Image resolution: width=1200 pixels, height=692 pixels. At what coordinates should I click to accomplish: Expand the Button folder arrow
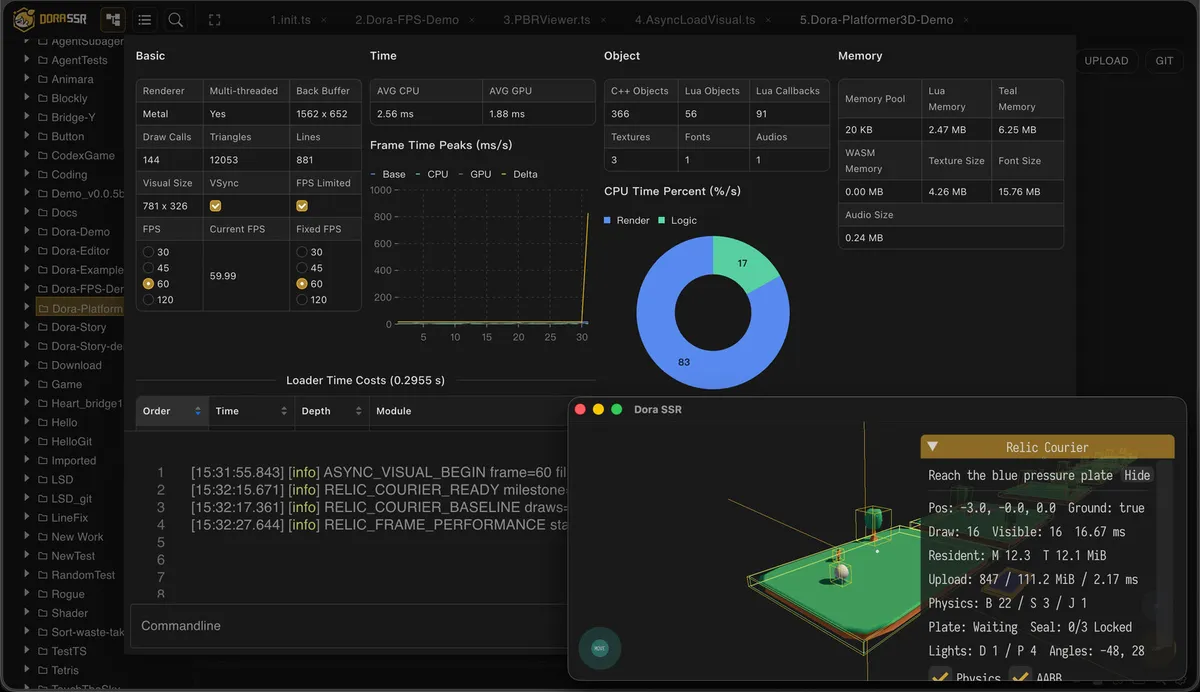click(27, 136)
